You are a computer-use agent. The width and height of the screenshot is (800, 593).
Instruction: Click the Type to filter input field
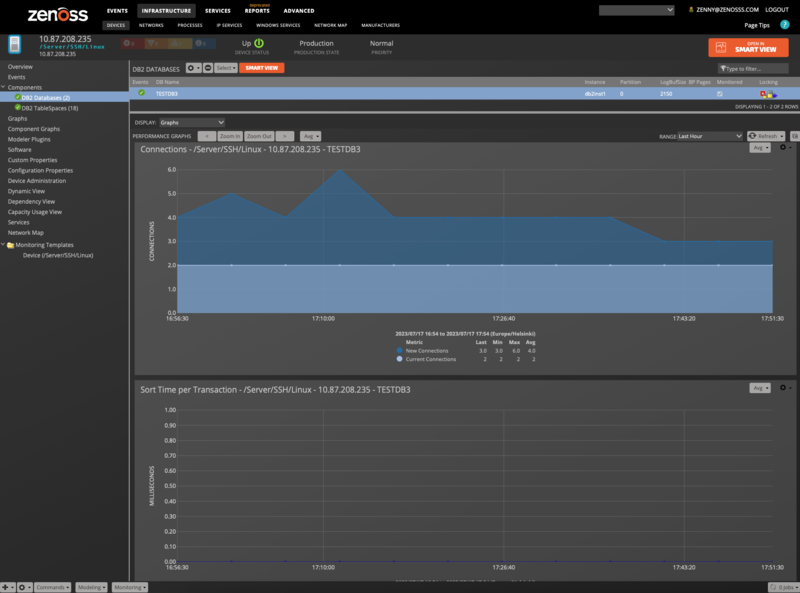click(753, 68)
